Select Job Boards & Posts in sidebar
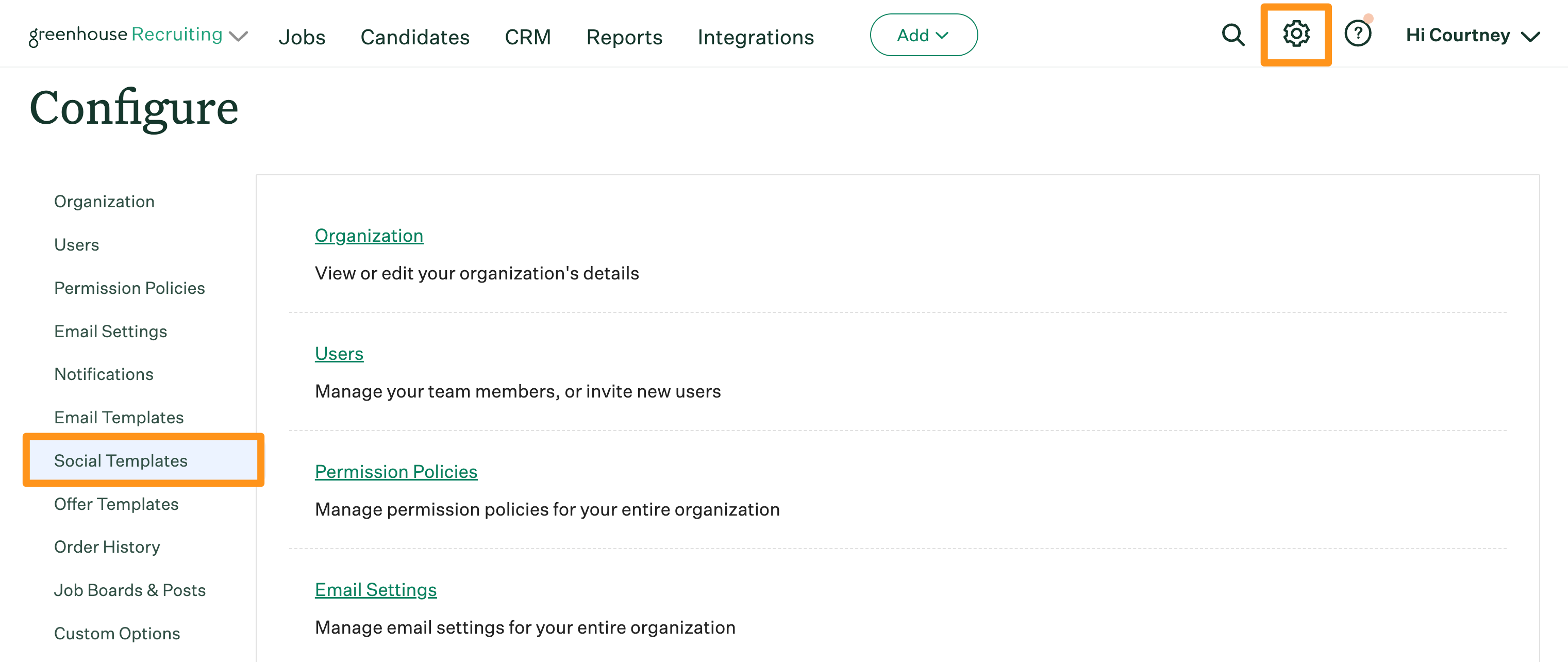1568x662 pixels. point(129,589)
